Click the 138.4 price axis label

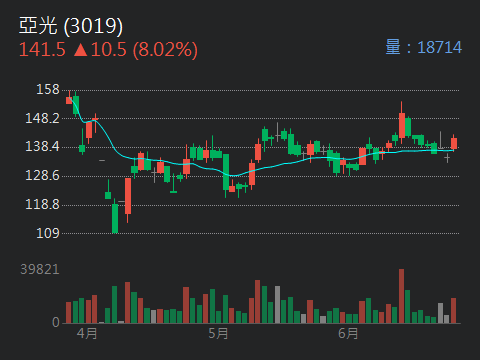click(42, 146)
